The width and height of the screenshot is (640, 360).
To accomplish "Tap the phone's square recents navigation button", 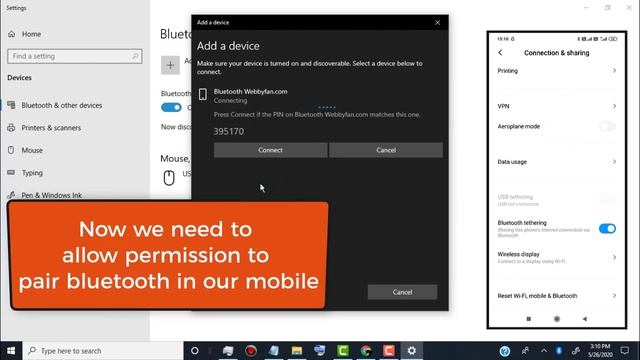I will click(529, 319).
